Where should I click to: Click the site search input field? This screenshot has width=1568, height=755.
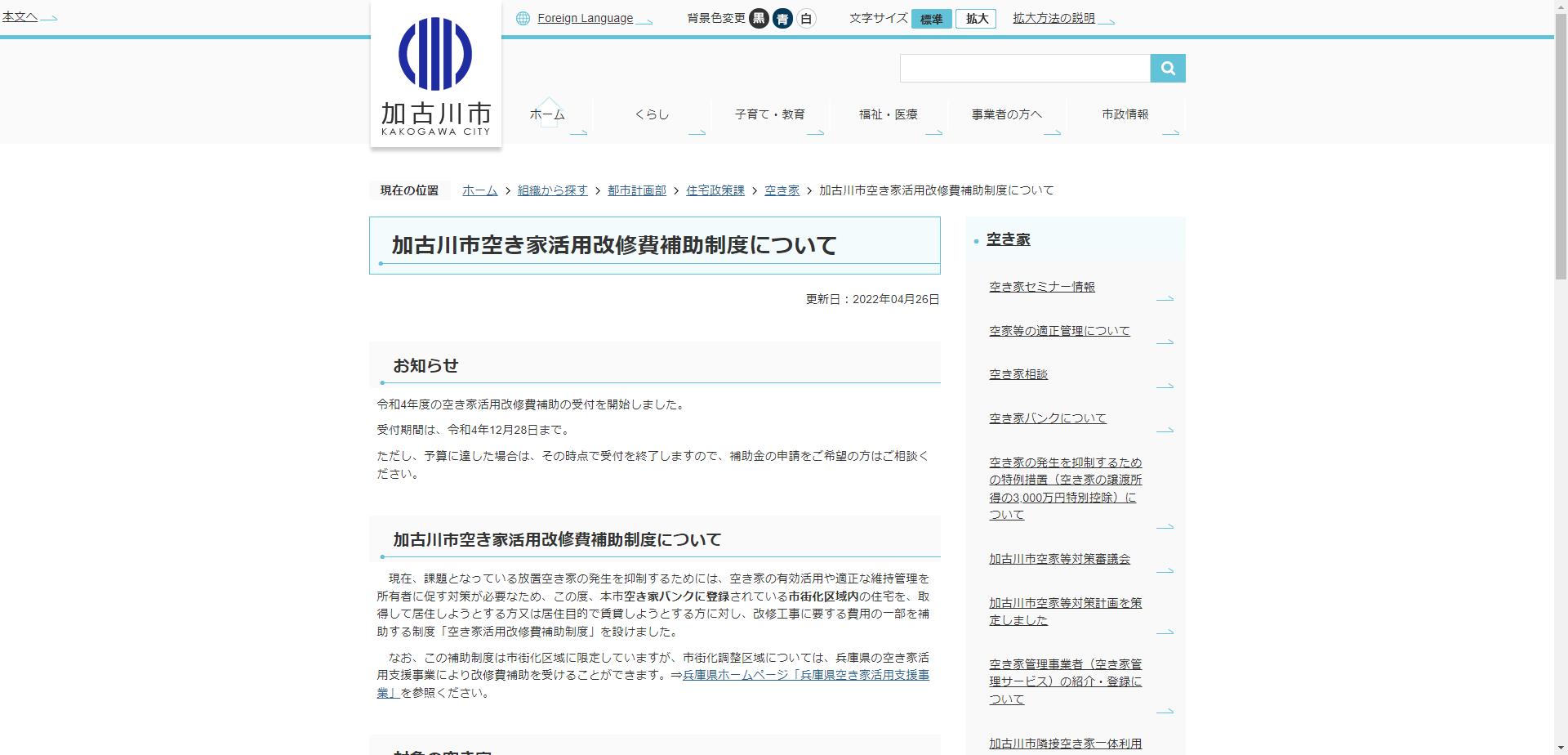click(1025, 69)
